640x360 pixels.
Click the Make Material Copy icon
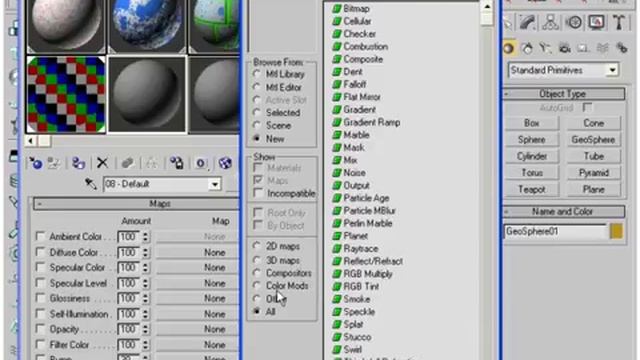[127, 163]
